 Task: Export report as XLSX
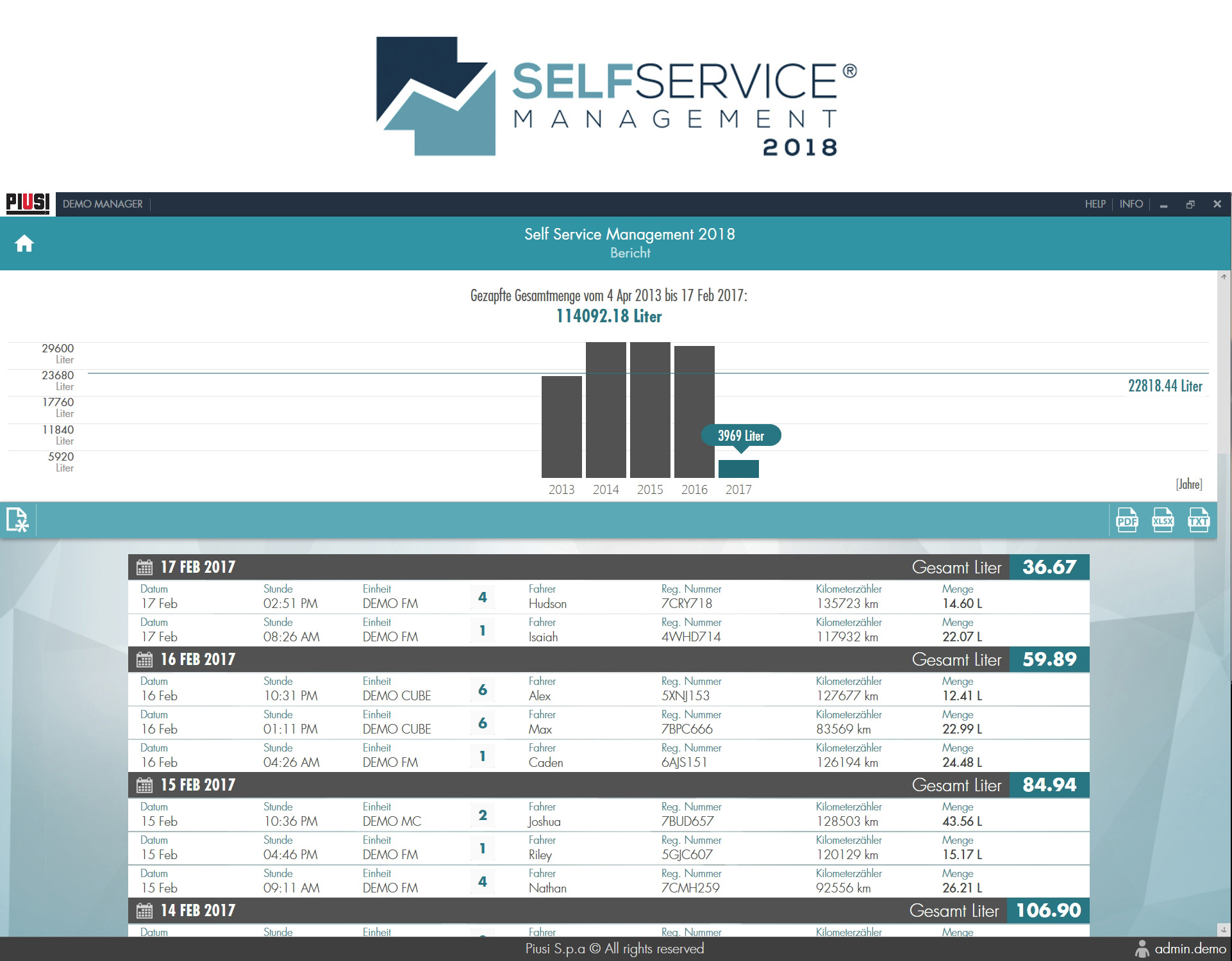coord(1163,520)
